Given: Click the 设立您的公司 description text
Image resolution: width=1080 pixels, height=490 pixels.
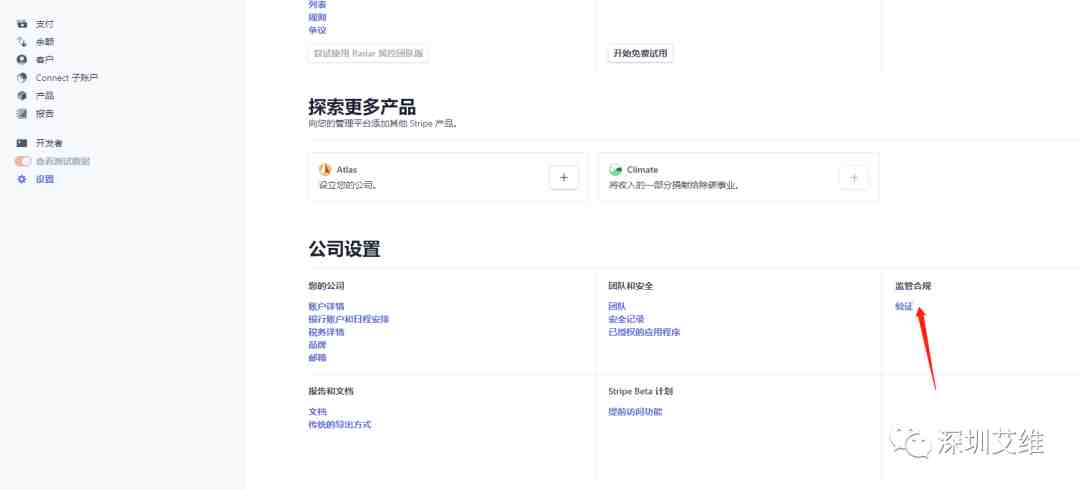Looking at the screenshot, I should [x=348, y=185].
